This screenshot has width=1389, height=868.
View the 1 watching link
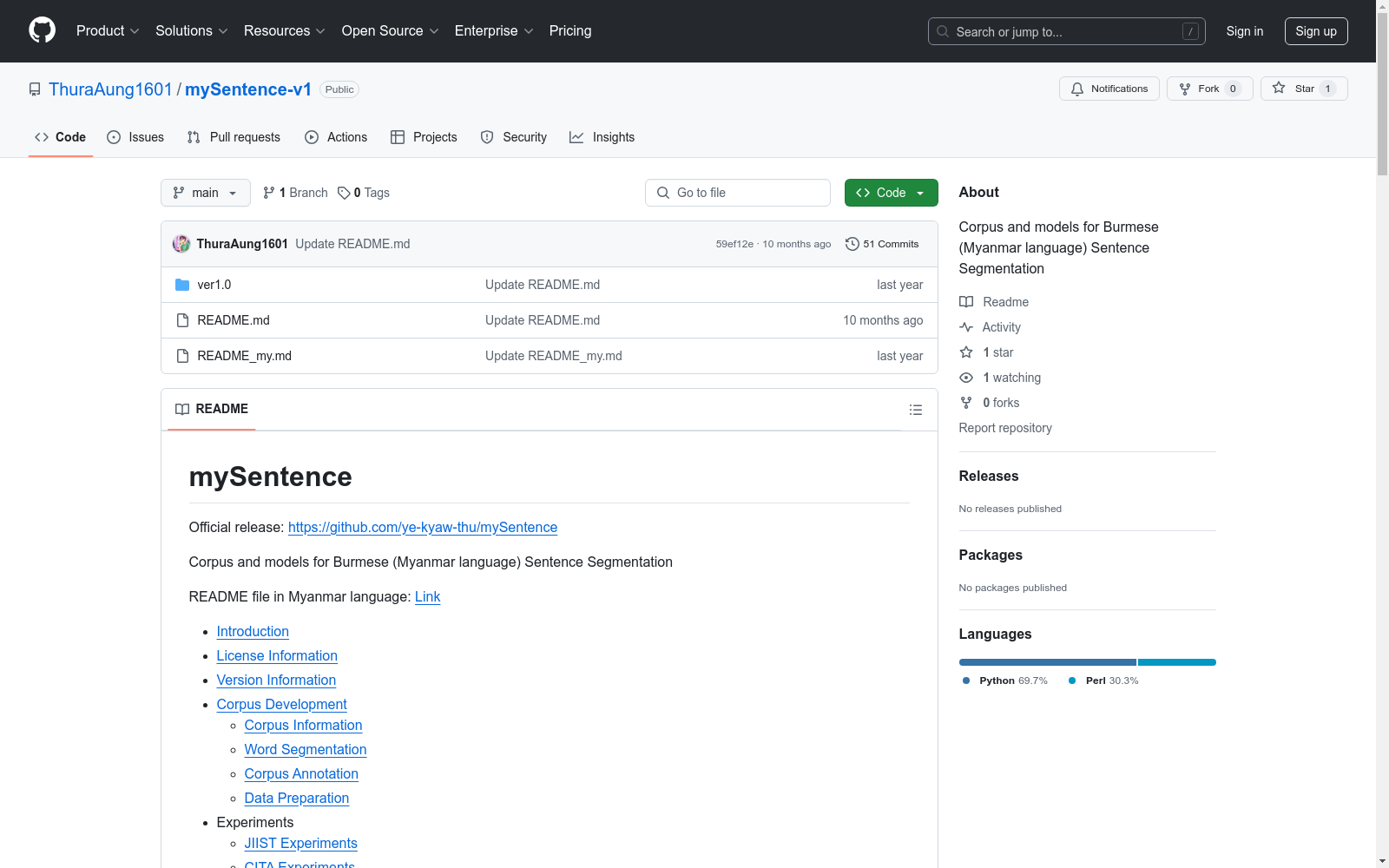pos(1000,378)
